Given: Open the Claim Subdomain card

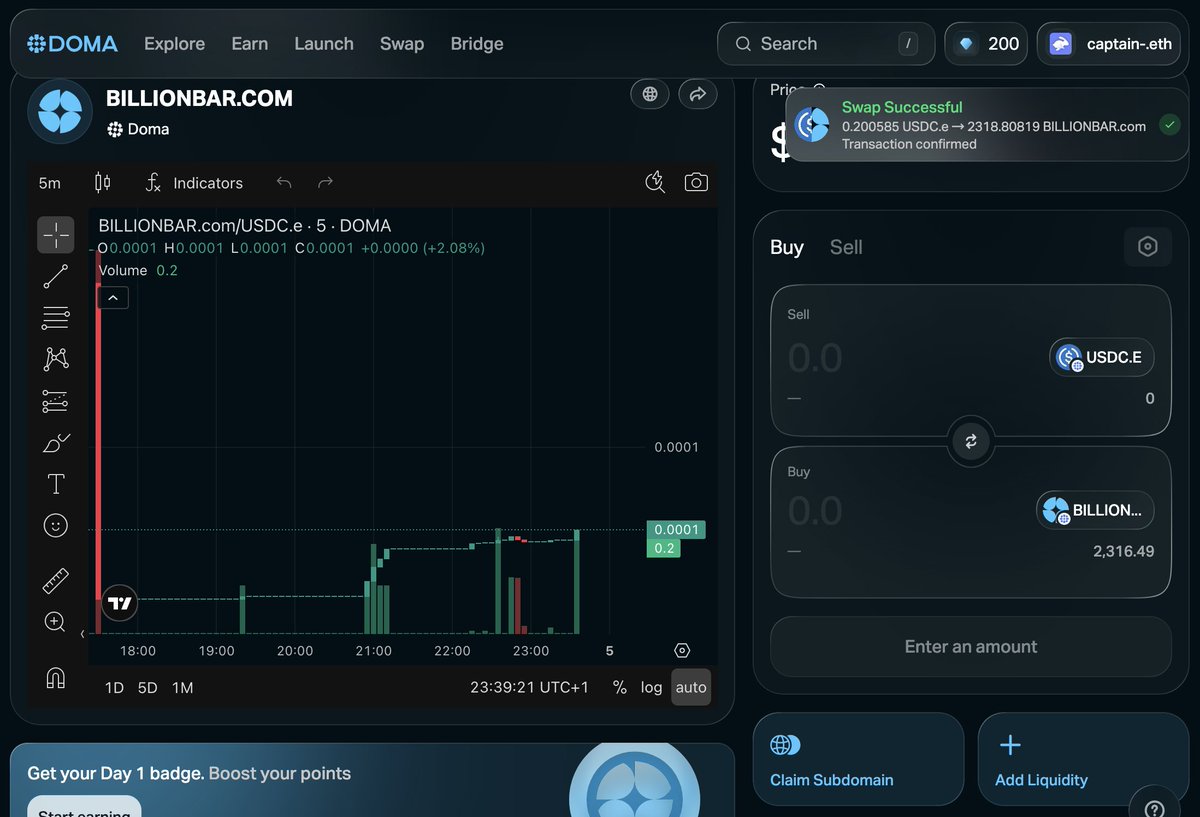Looking at the screenshot, I should point(858,759).
